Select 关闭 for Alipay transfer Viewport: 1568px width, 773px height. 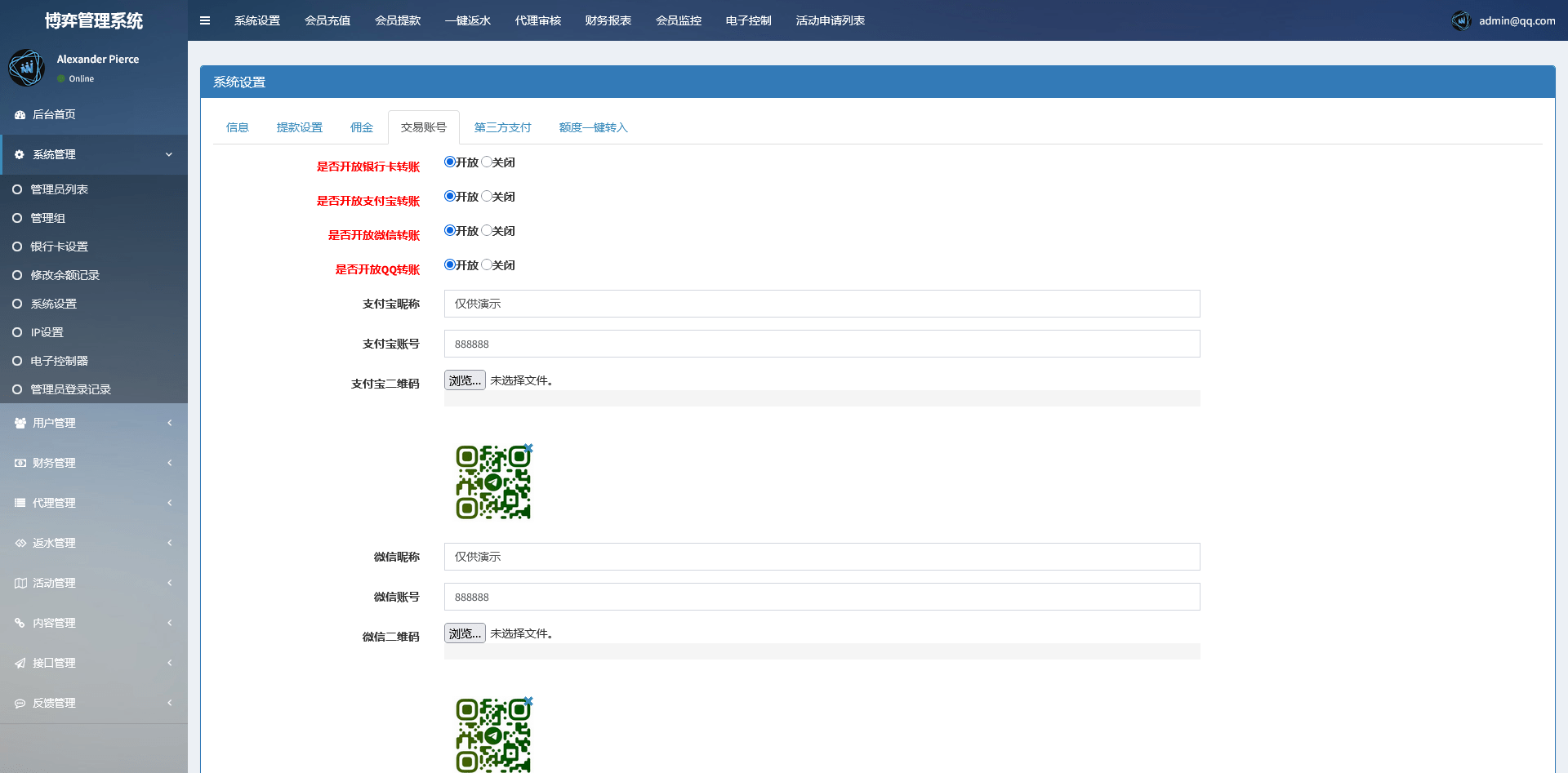pyautogui.click(x=487, y=196)
